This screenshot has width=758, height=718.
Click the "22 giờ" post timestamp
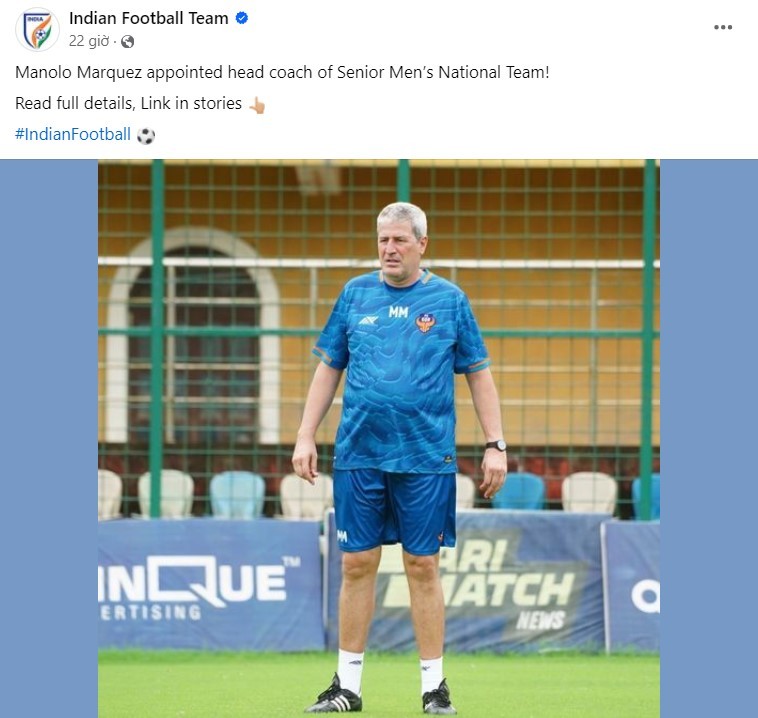point(89,41)
